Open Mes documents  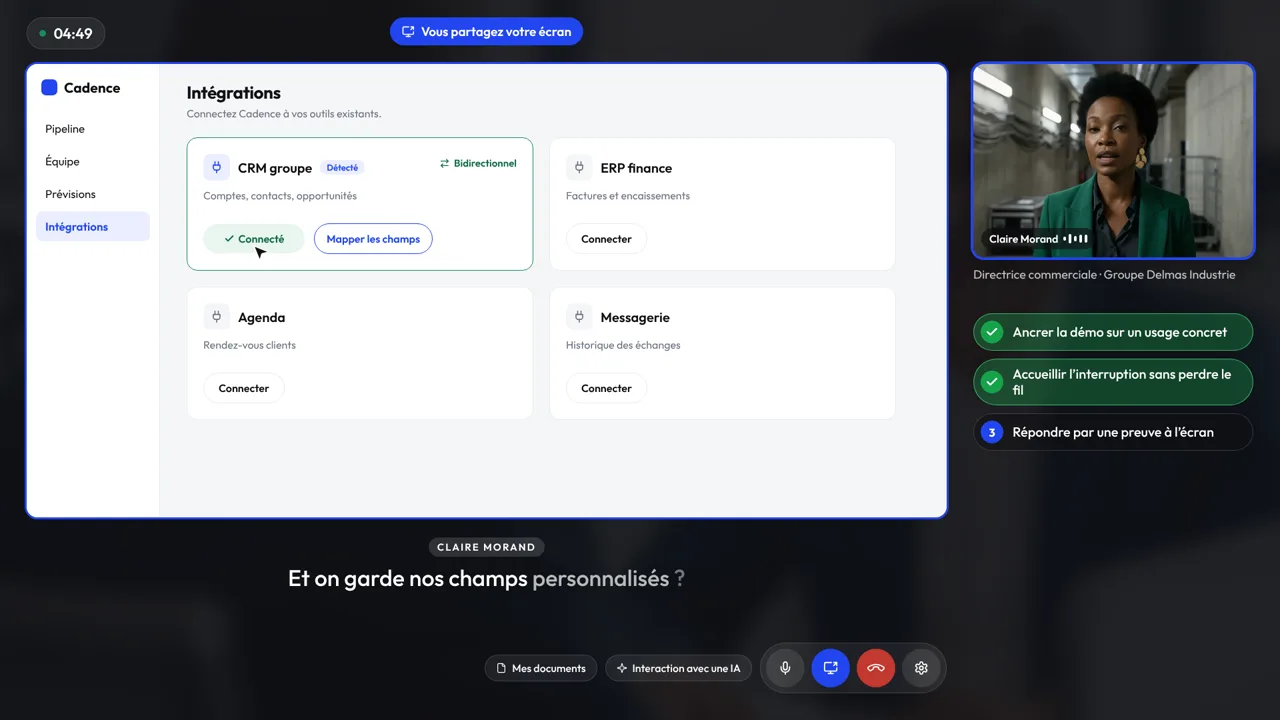pos(541,668)
